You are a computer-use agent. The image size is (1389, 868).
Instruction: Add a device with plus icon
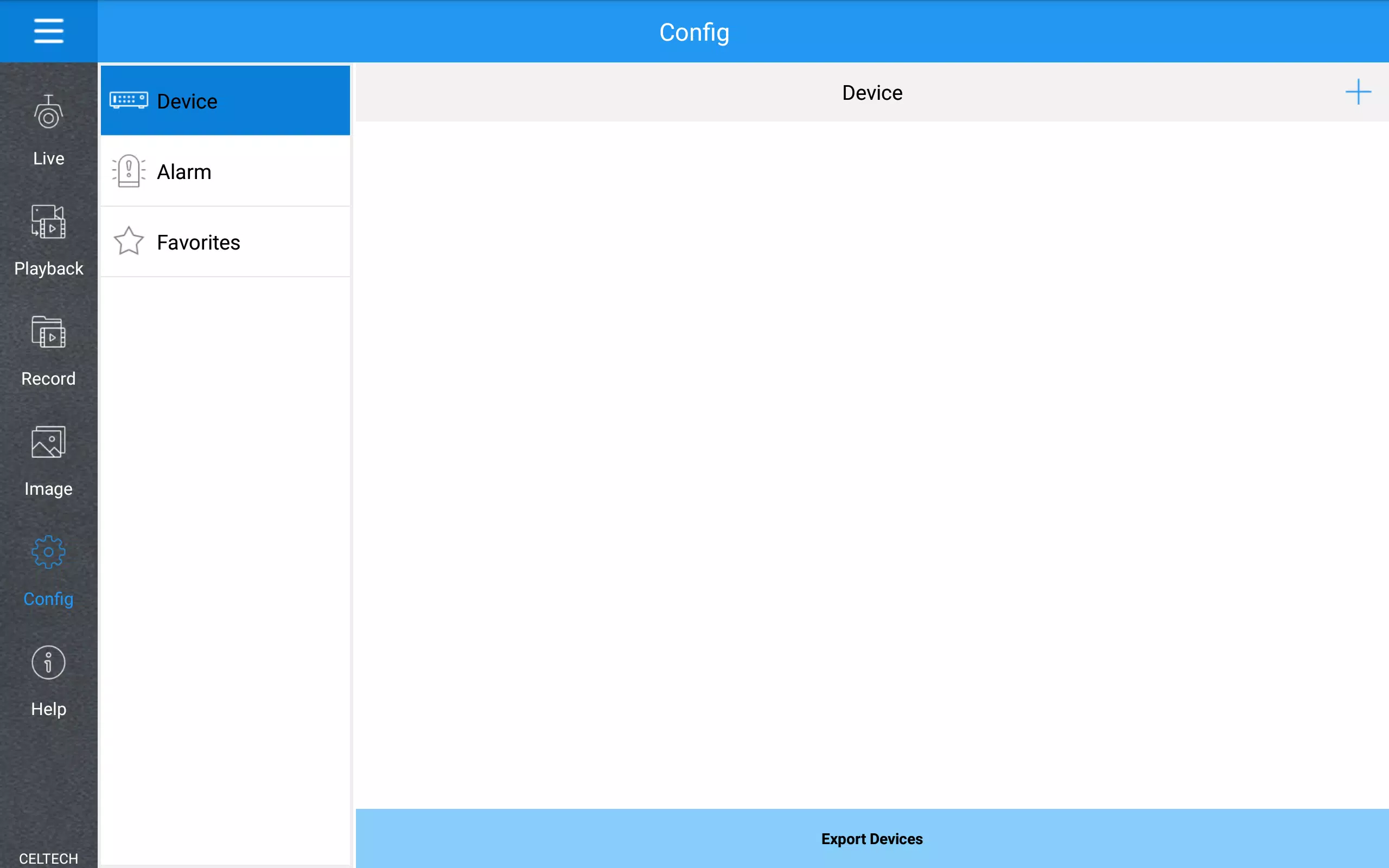[1358, 92]
